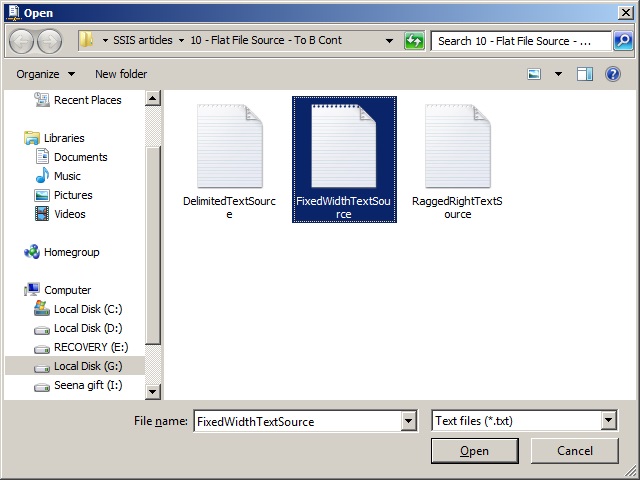
Task: Click the Cancel button
Action: [x=575, y=451]
